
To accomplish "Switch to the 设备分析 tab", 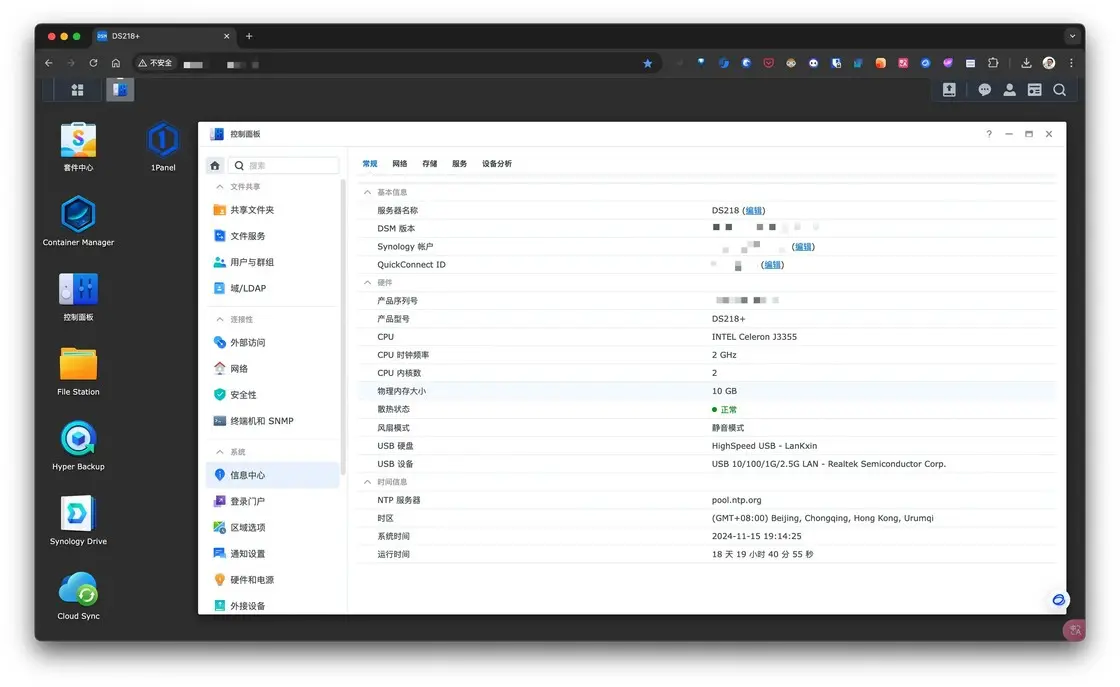I will [x=496, y=164].
